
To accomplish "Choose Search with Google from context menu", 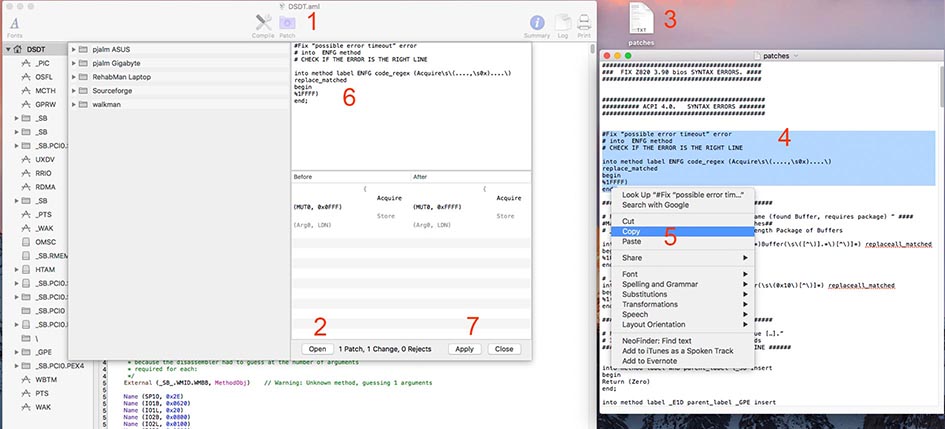I will pyautogui.click(x=682, y=205).
